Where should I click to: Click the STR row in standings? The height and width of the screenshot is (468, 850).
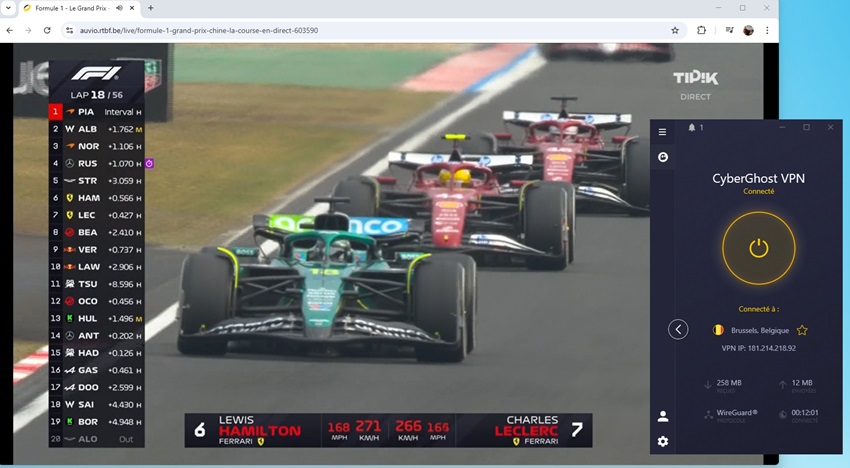96,181
